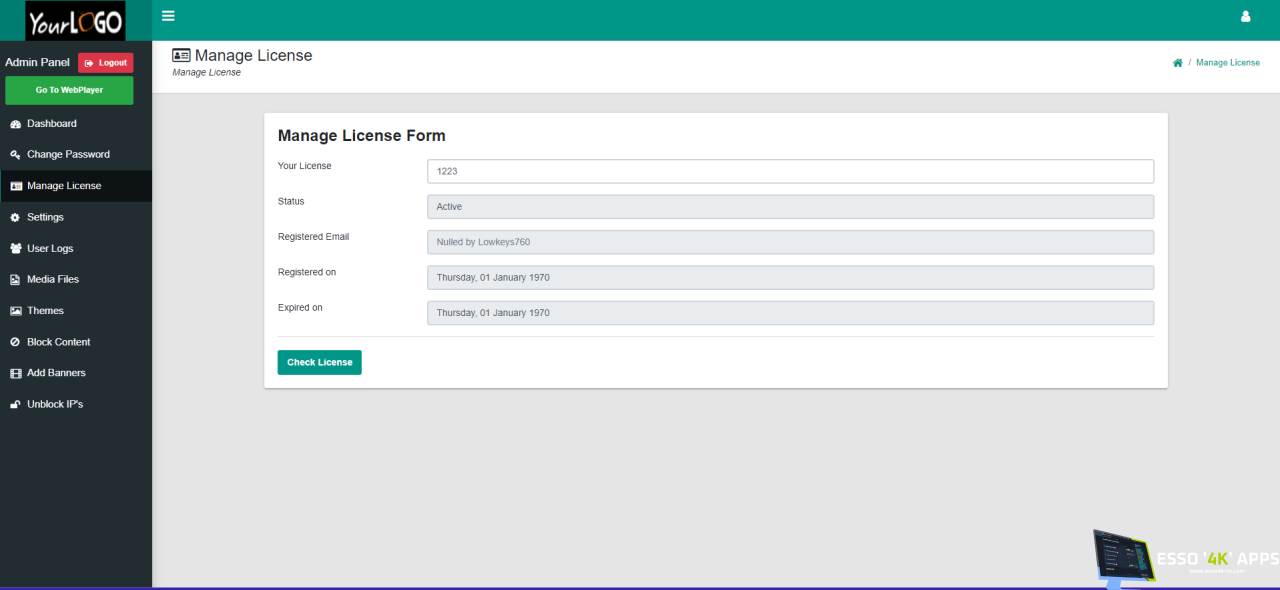Screen dimensions: 1280x590
Task: Click the YourLOGO image in the header
Action: [76, 21]
